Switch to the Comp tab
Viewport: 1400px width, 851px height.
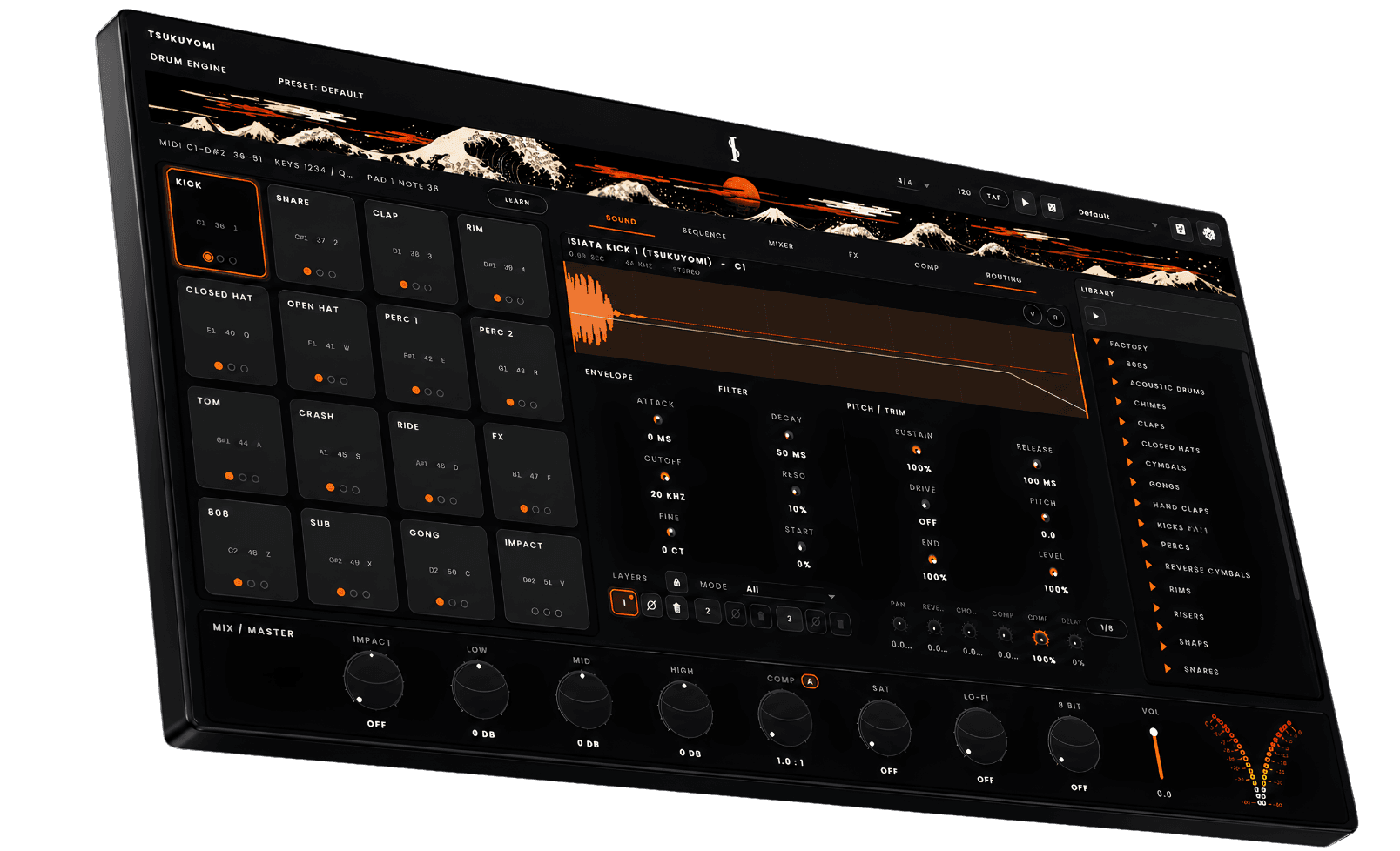click(926, 266)
